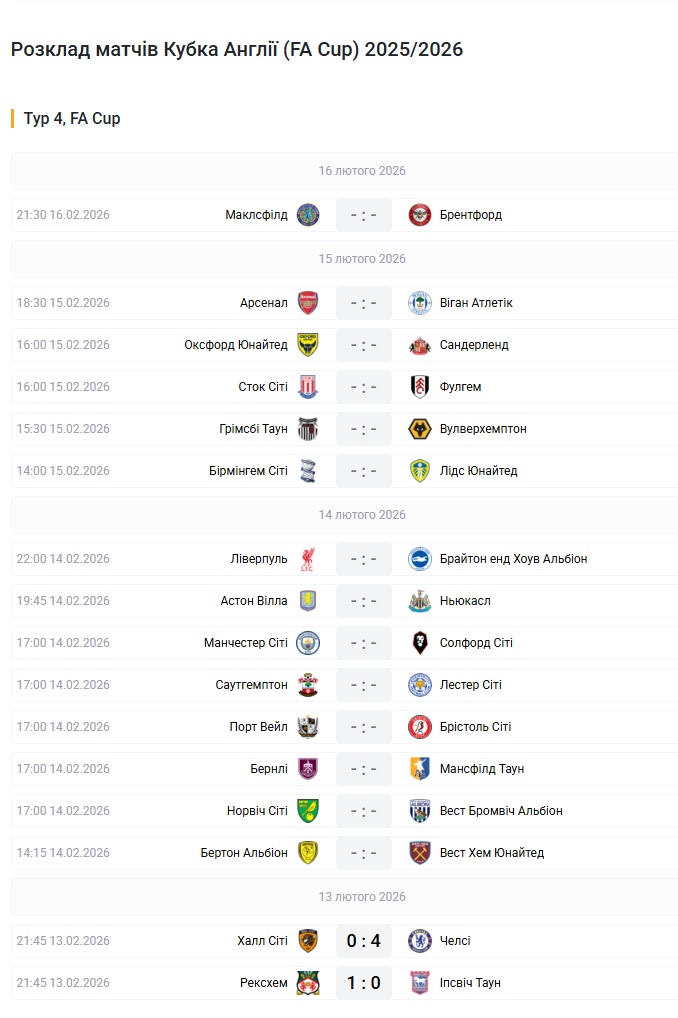The image size is (678, 1018).
Task: Click the Тур 4, FA Cup heading
Action: [72, 119]
